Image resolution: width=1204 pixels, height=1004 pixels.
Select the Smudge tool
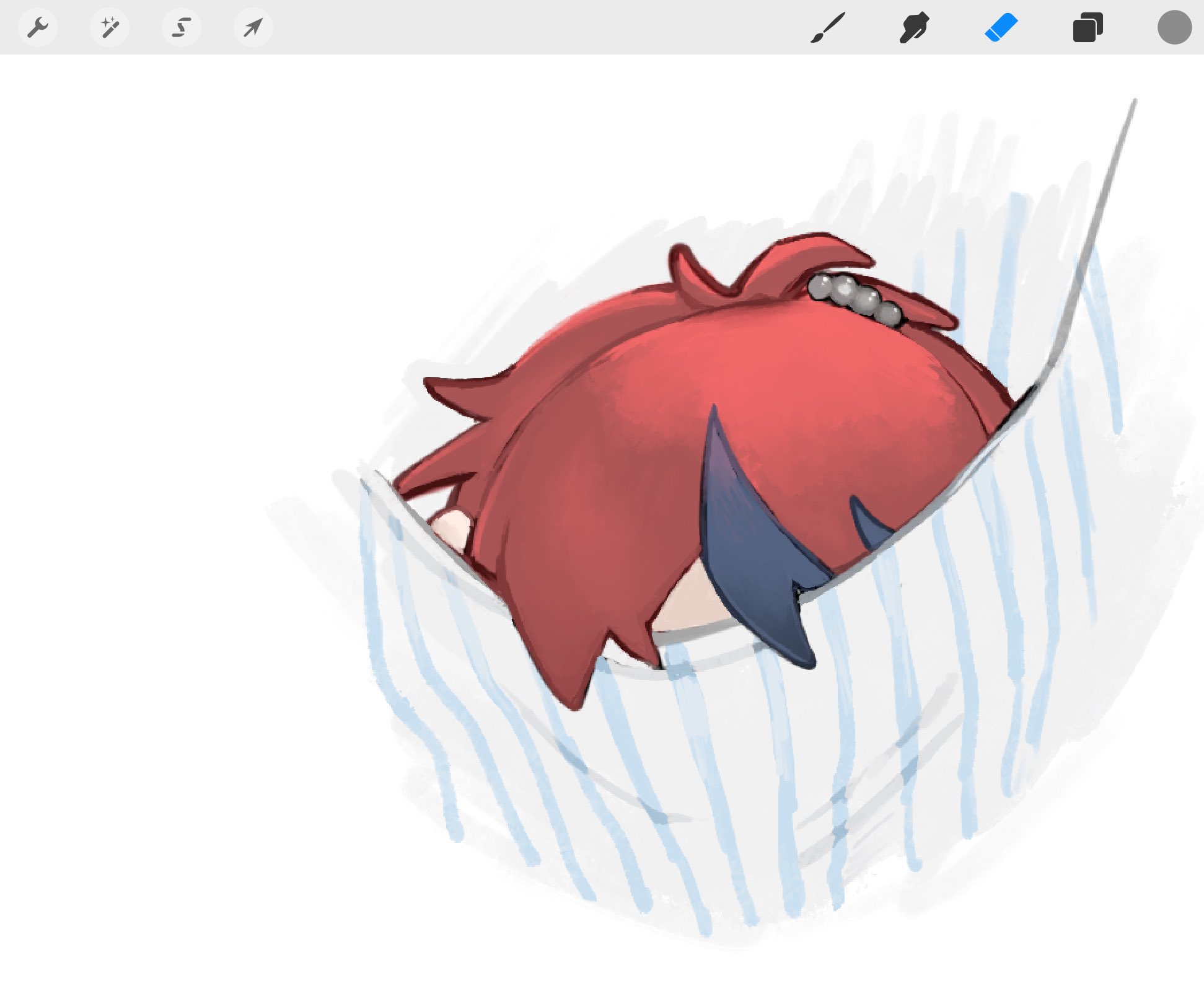[x=914, y=28]
